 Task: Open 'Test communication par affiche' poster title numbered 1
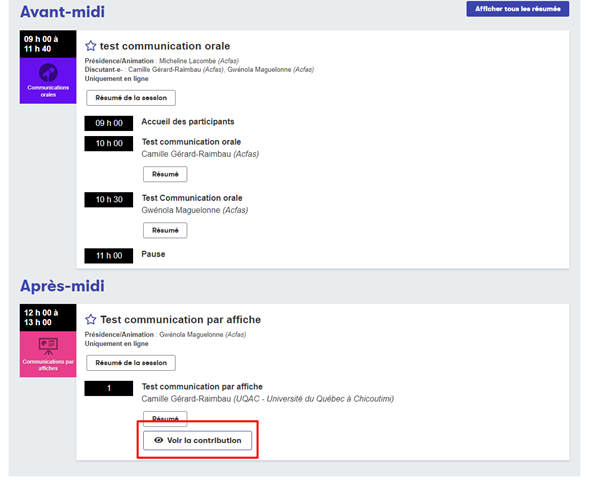[202, 386]
